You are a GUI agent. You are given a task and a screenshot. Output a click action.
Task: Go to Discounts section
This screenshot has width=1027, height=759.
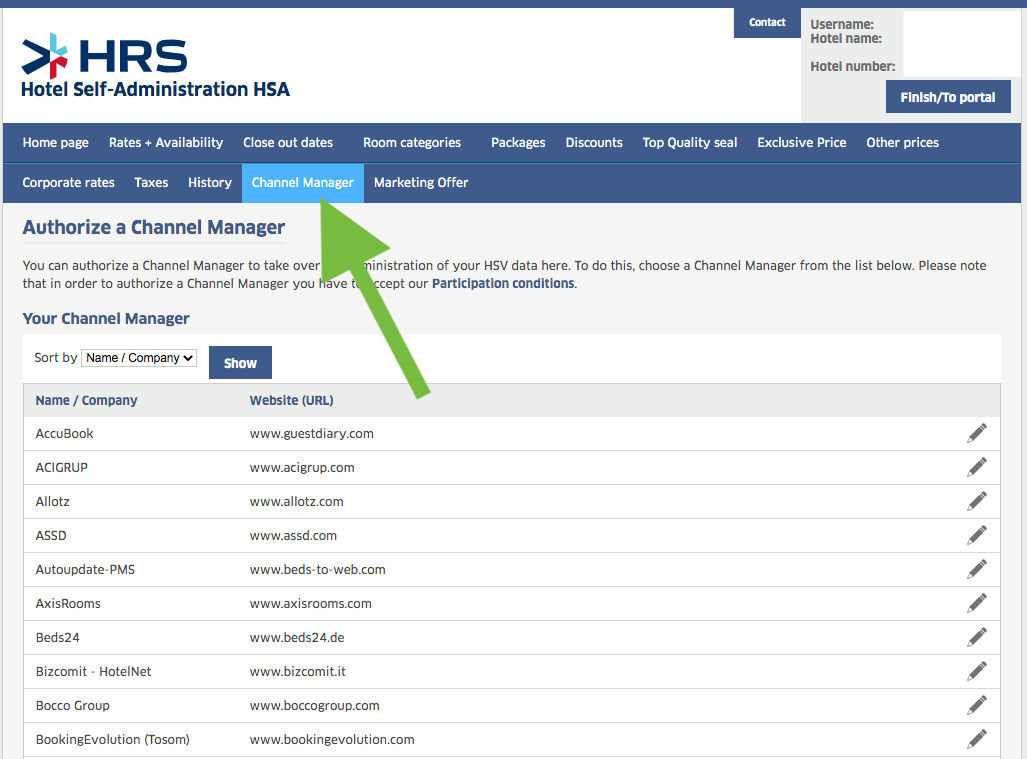pos(594,143)
